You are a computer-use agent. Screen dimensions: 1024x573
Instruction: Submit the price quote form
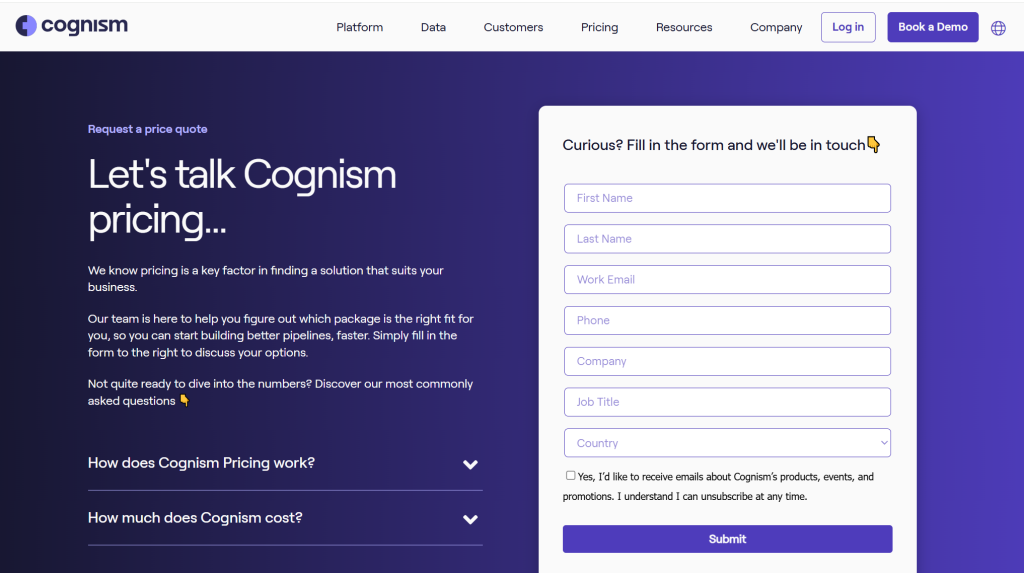pos(727,539)
